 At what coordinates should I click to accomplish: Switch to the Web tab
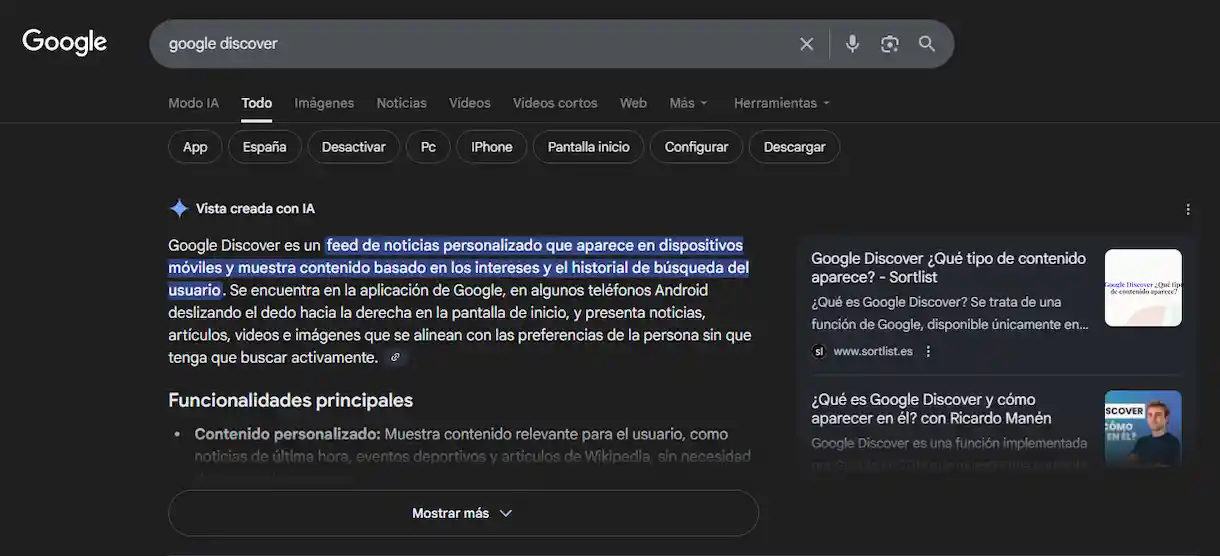click(x=633, y=103)
